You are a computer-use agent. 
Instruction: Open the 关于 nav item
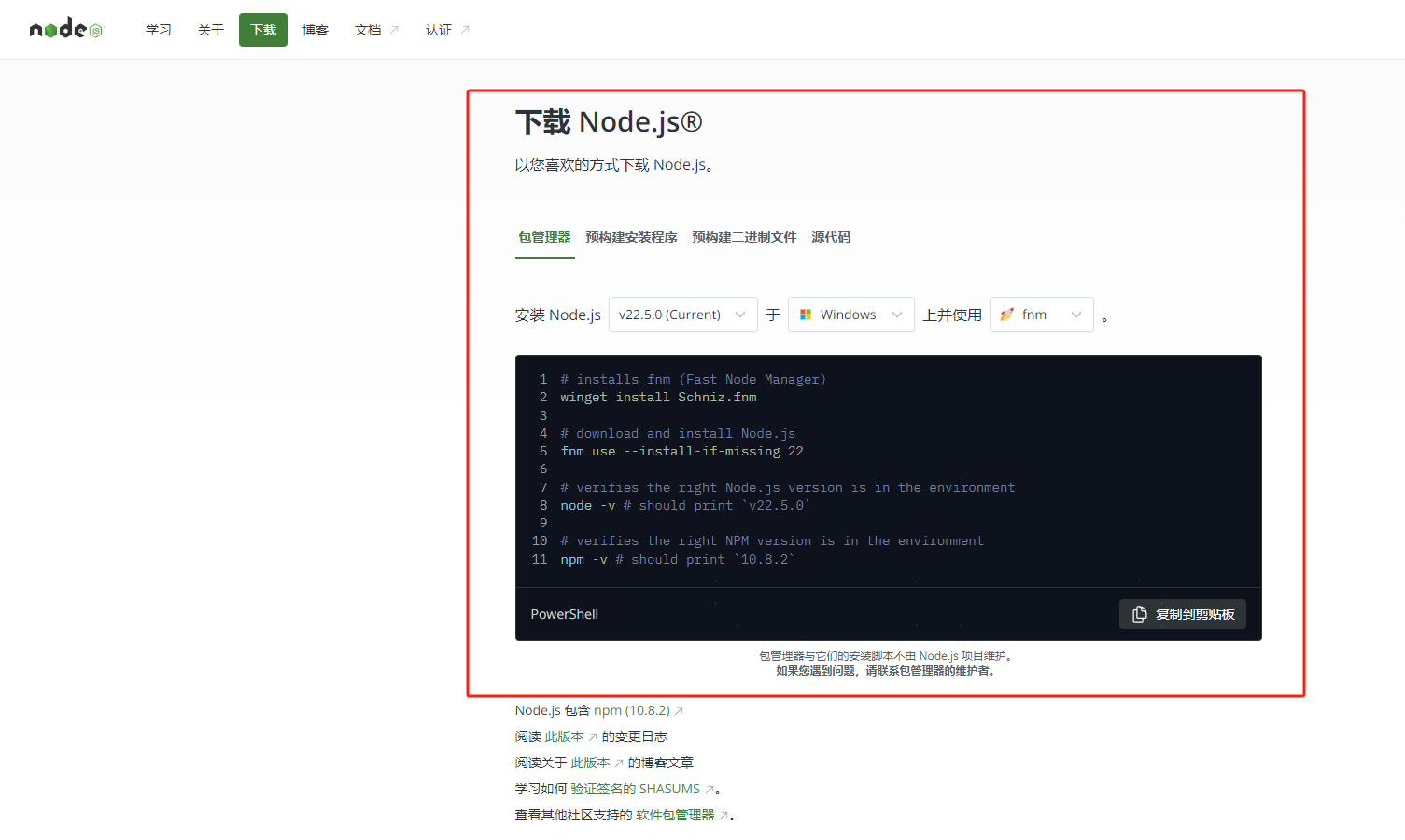[x=211, y=30]
